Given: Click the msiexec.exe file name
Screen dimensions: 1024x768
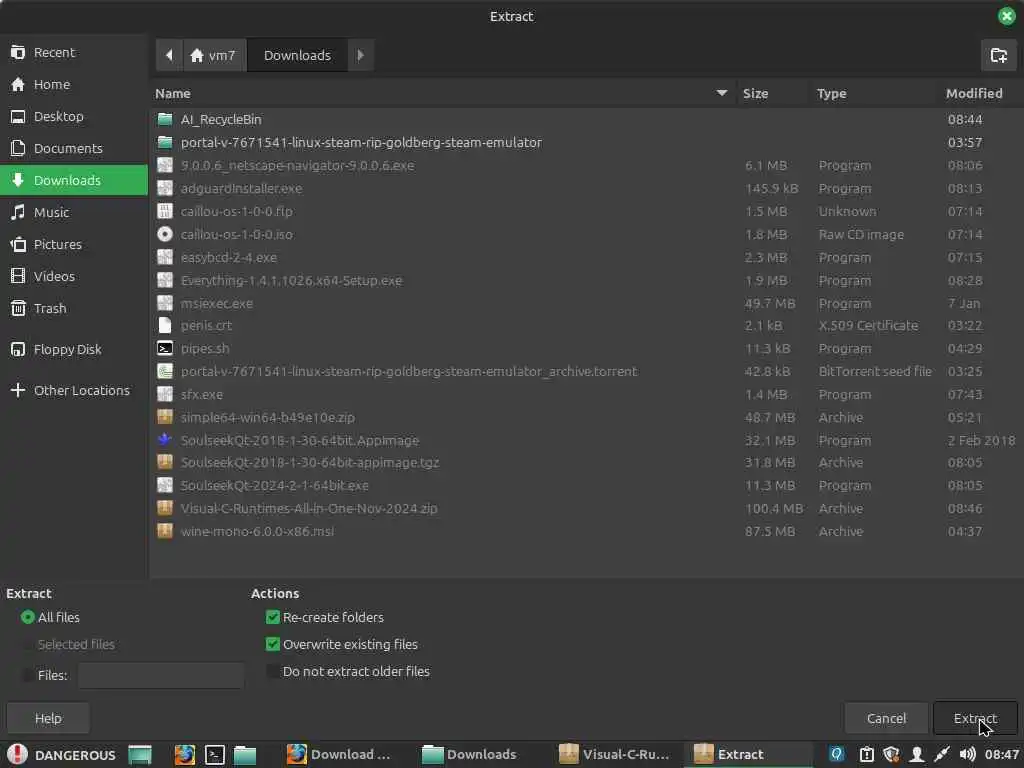Looking at the screenshot, I should click(x=217, y=303).
